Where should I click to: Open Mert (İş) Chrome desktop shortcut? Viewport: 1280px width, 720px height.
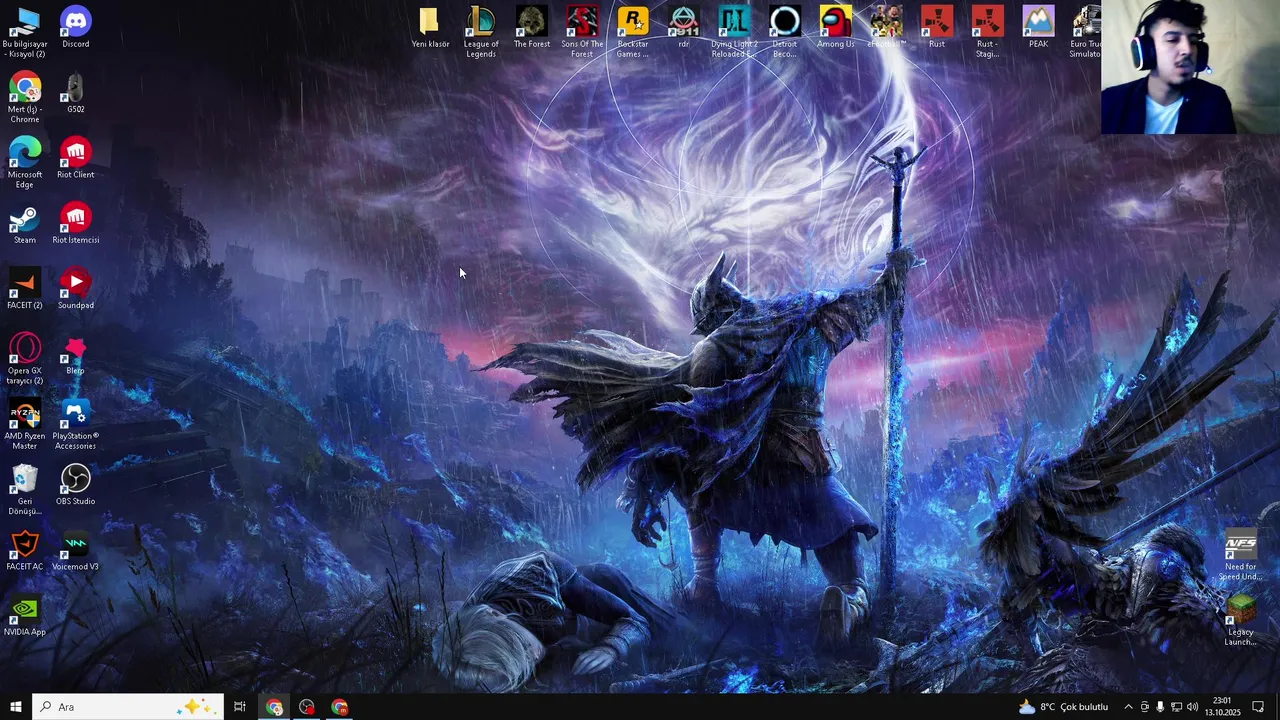[25, 97]
